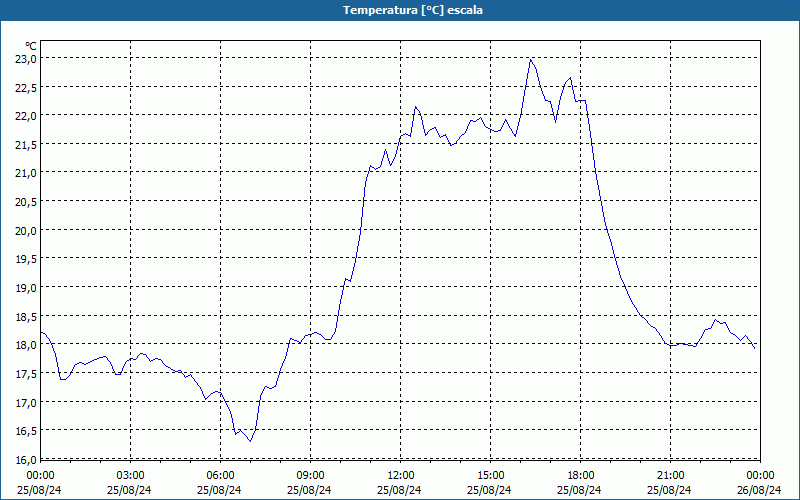800x500 pixels.
Task: Click the 25/08/24 date under 15:00
Action: click(x=489, y=490)
